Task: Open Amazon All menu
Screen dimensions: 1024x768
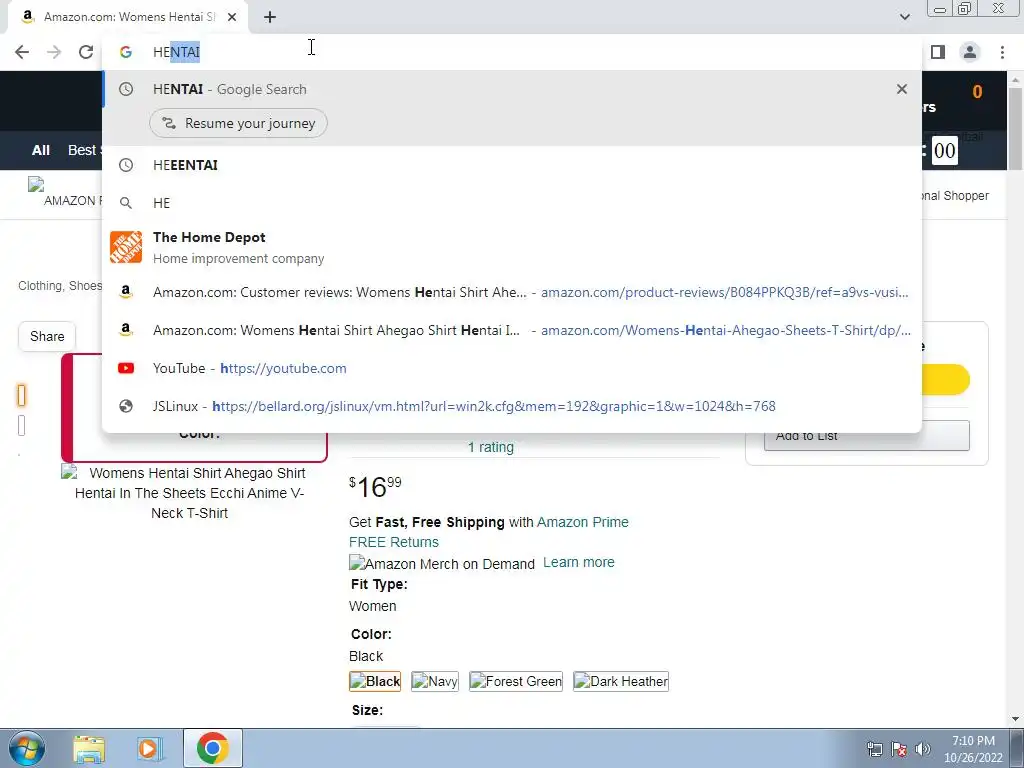Action: point(40,150)
